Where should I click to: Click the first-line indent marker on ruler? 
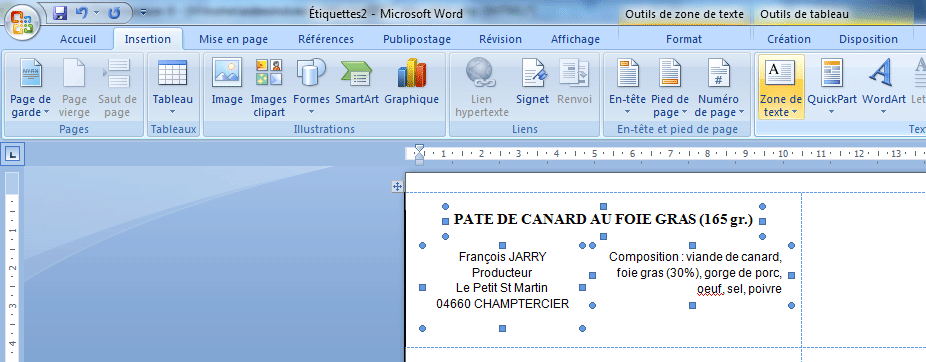pyautogui.click(x=419, y=149)
